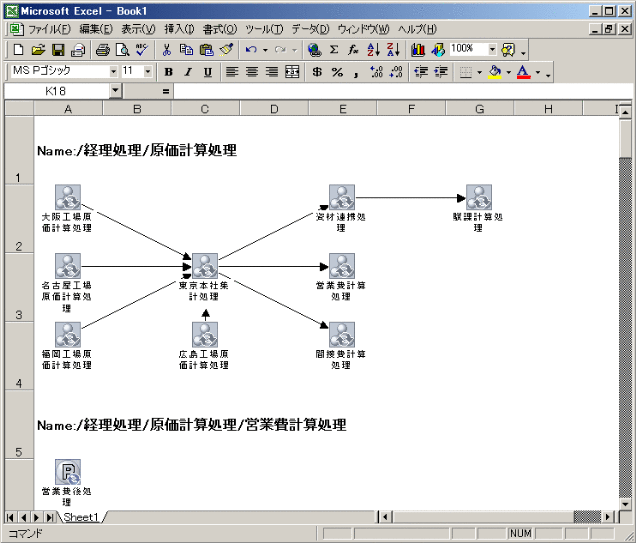Image resolution: width=637 pixels, height=544 pixels.
Task: Open the font name dropdown
Action: click(x=114, y=72)
